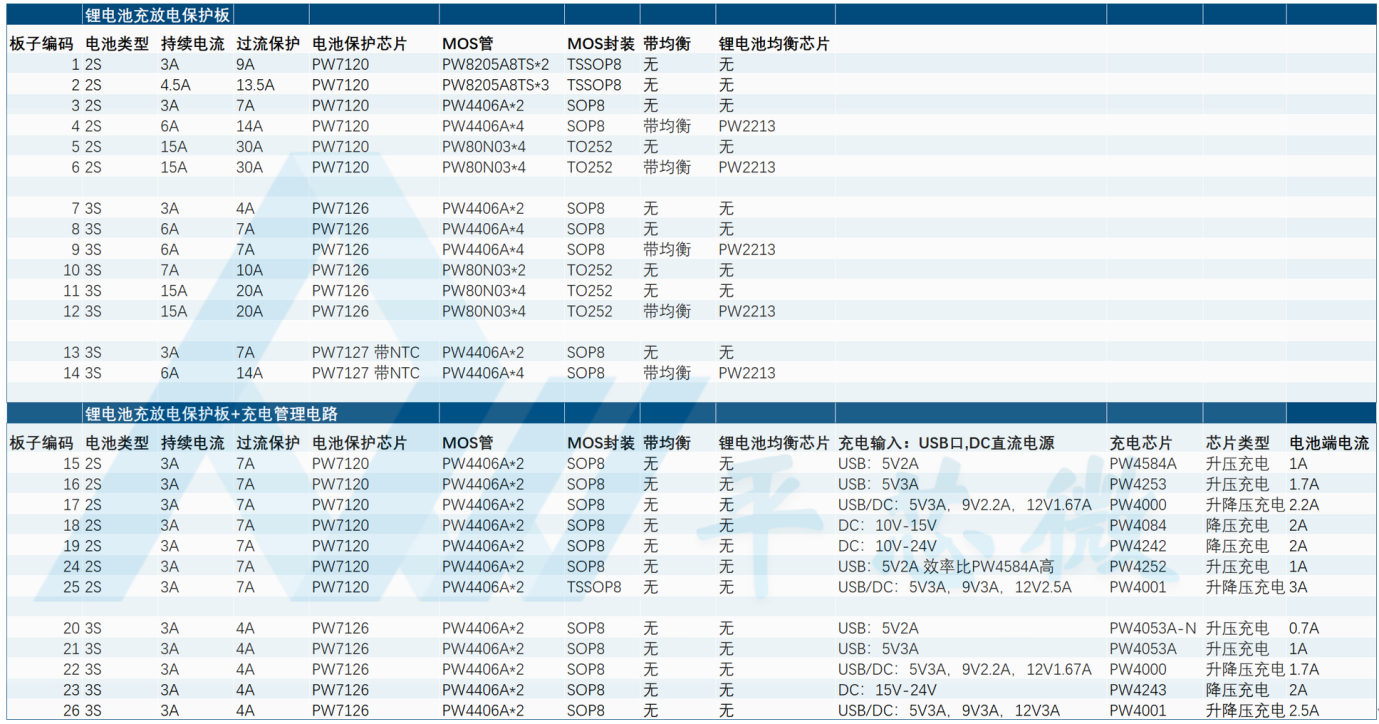Click the 4.5A continuous current value

tap(175, 85)
